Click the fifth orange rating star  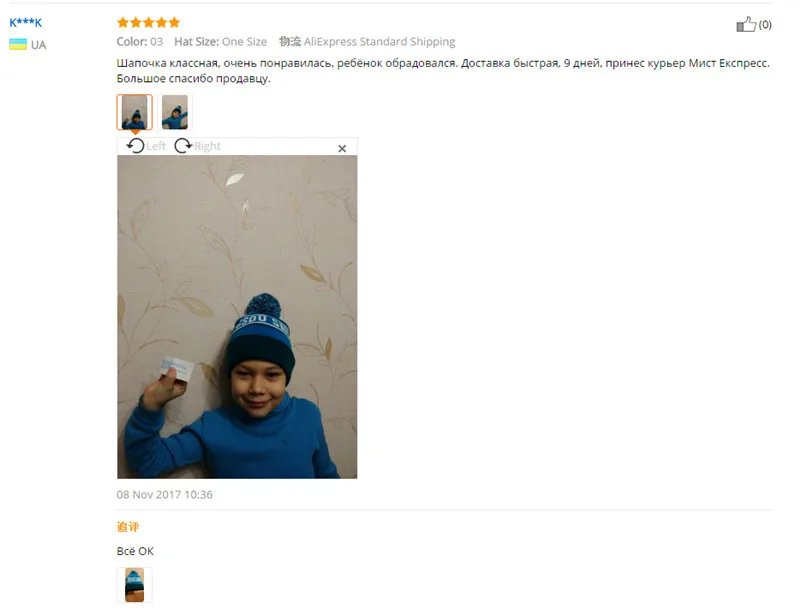click(x=174, y=22)
